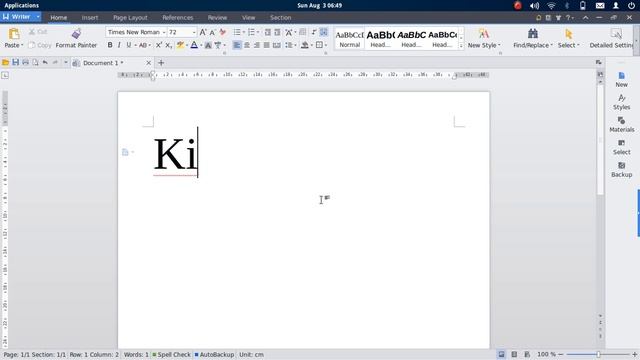Undo the last action
Image resolution: width=640 pixels, height=360 pixels.
[x=45, y=62]
